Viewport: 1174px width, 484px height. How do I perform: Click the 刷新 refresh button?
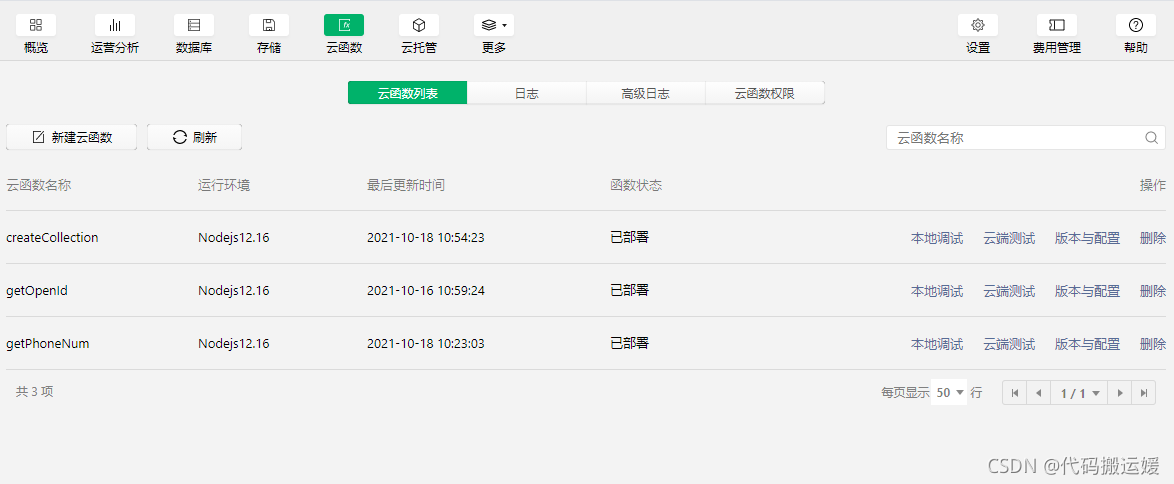tap(195, 137)
